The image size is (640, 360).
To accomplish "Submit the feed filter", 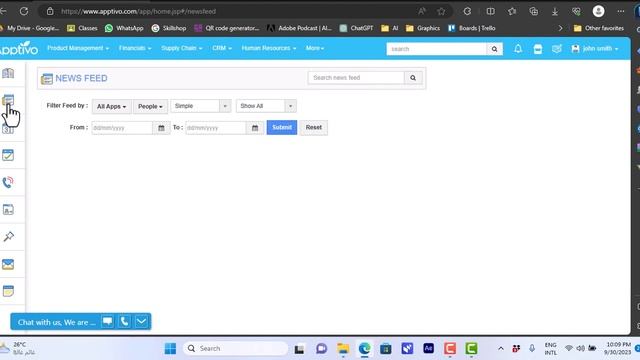I will [x=282, y=127].
